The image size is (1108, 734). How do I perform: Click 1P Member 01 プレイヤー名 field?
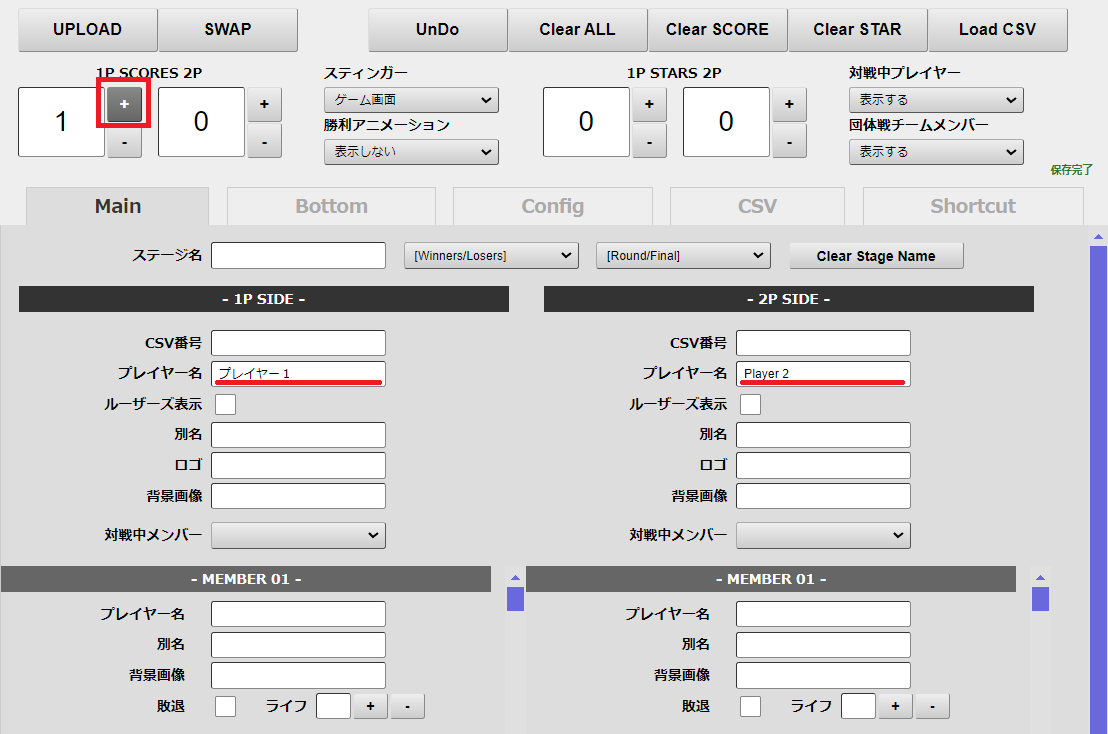click(298, 614)
